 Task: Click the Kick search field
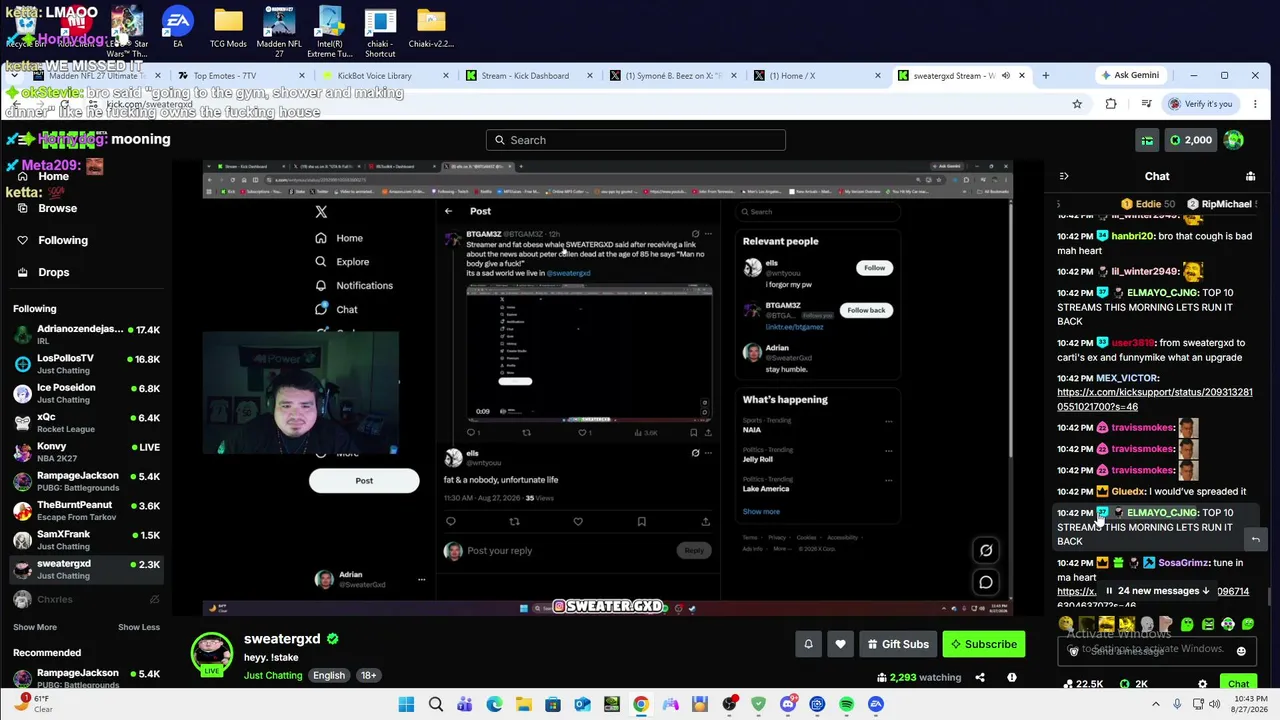(x=636, y=140)
